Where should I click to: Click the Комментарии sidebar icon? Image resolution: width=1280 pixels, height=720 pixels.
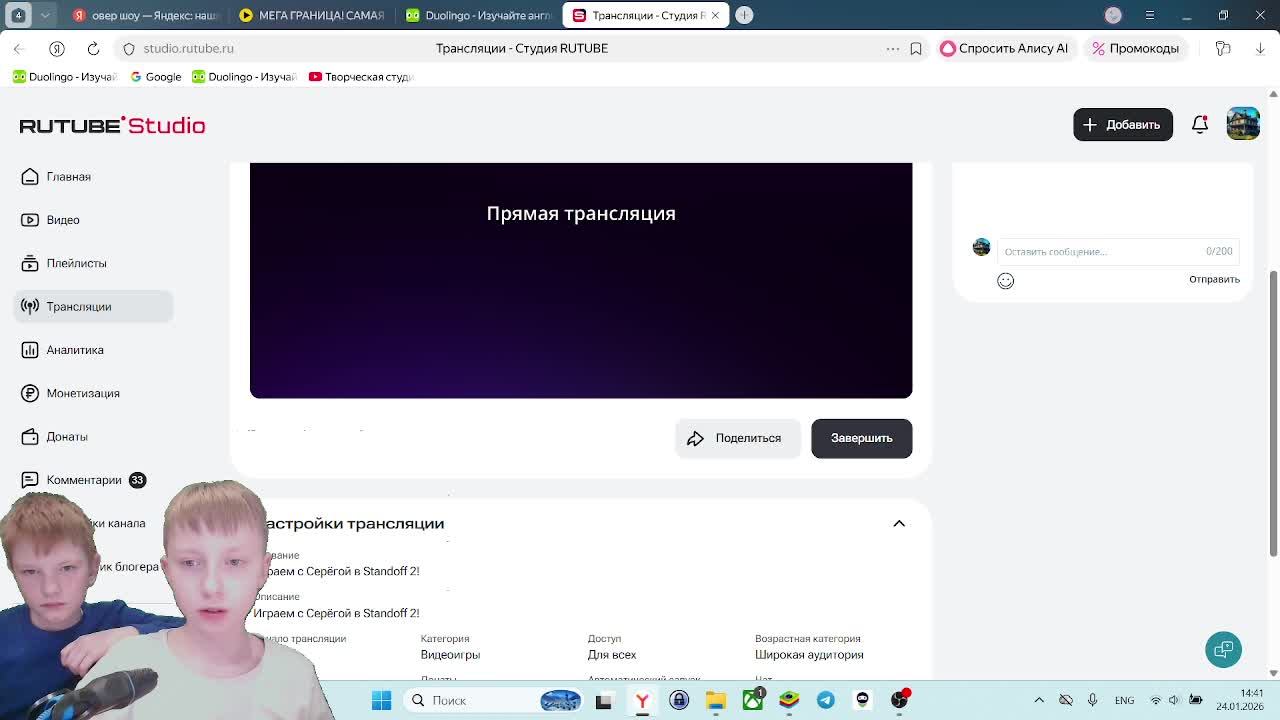(x=30, y=480)
